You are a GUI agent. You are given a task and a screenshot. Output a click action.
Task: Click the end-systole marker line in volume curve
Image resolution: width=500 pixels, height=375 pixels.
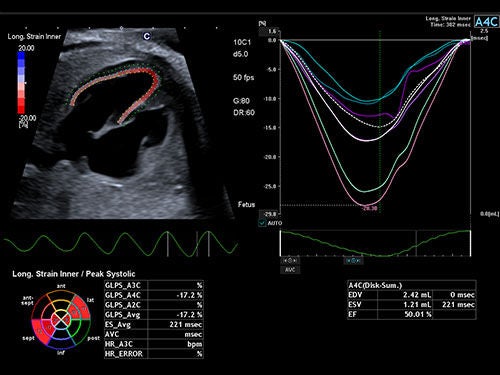click(x=416, y=243)
